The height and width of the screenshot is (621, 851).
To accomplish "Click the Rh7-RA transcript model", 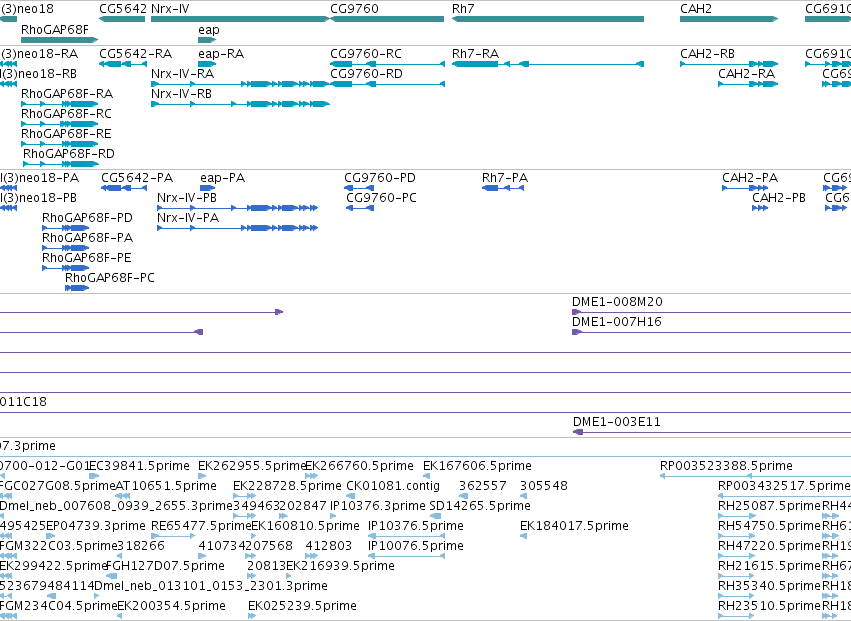I will pos(548,64).
